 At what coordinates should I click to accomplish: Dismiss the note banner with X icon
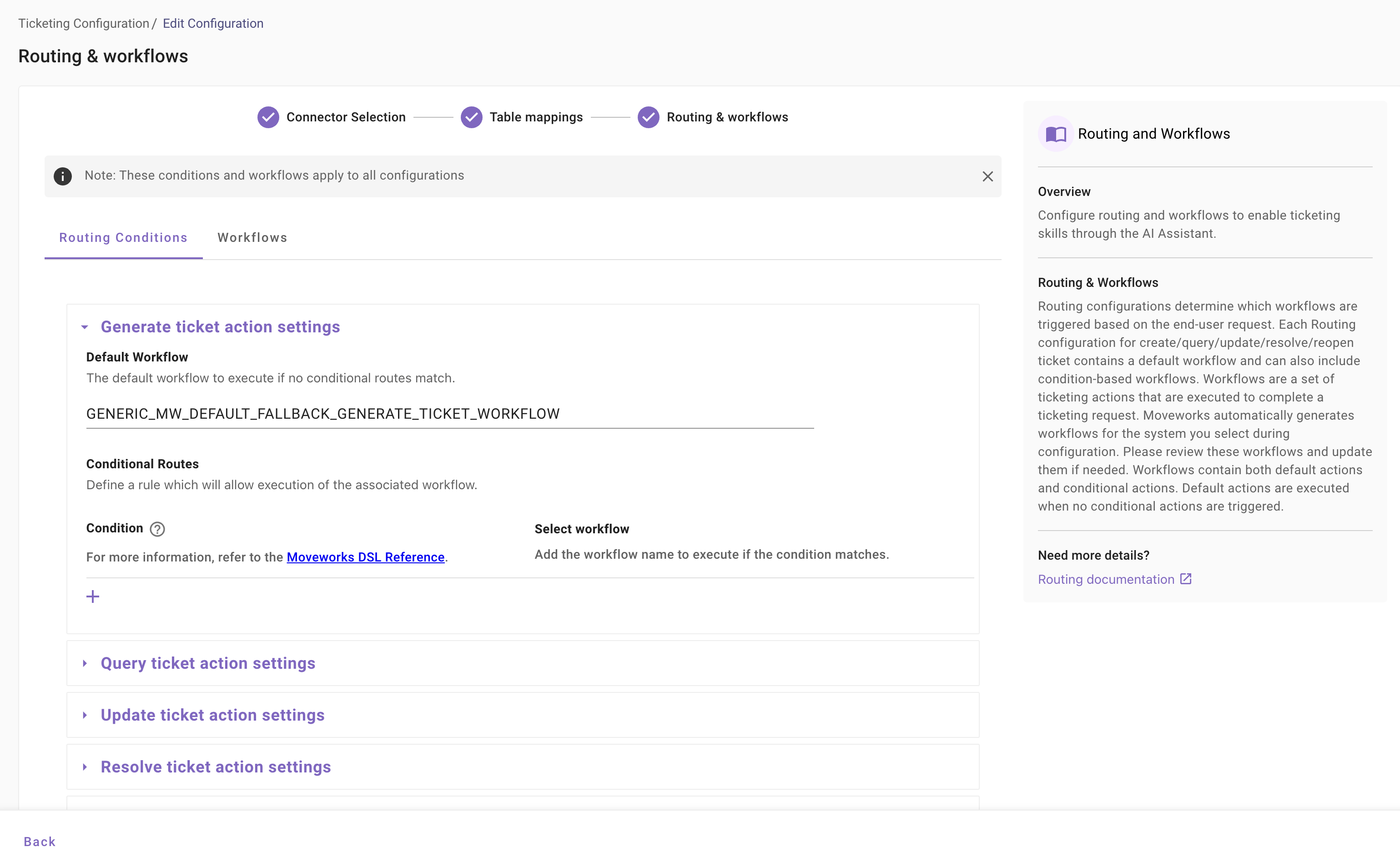click(x=987, y=176)
